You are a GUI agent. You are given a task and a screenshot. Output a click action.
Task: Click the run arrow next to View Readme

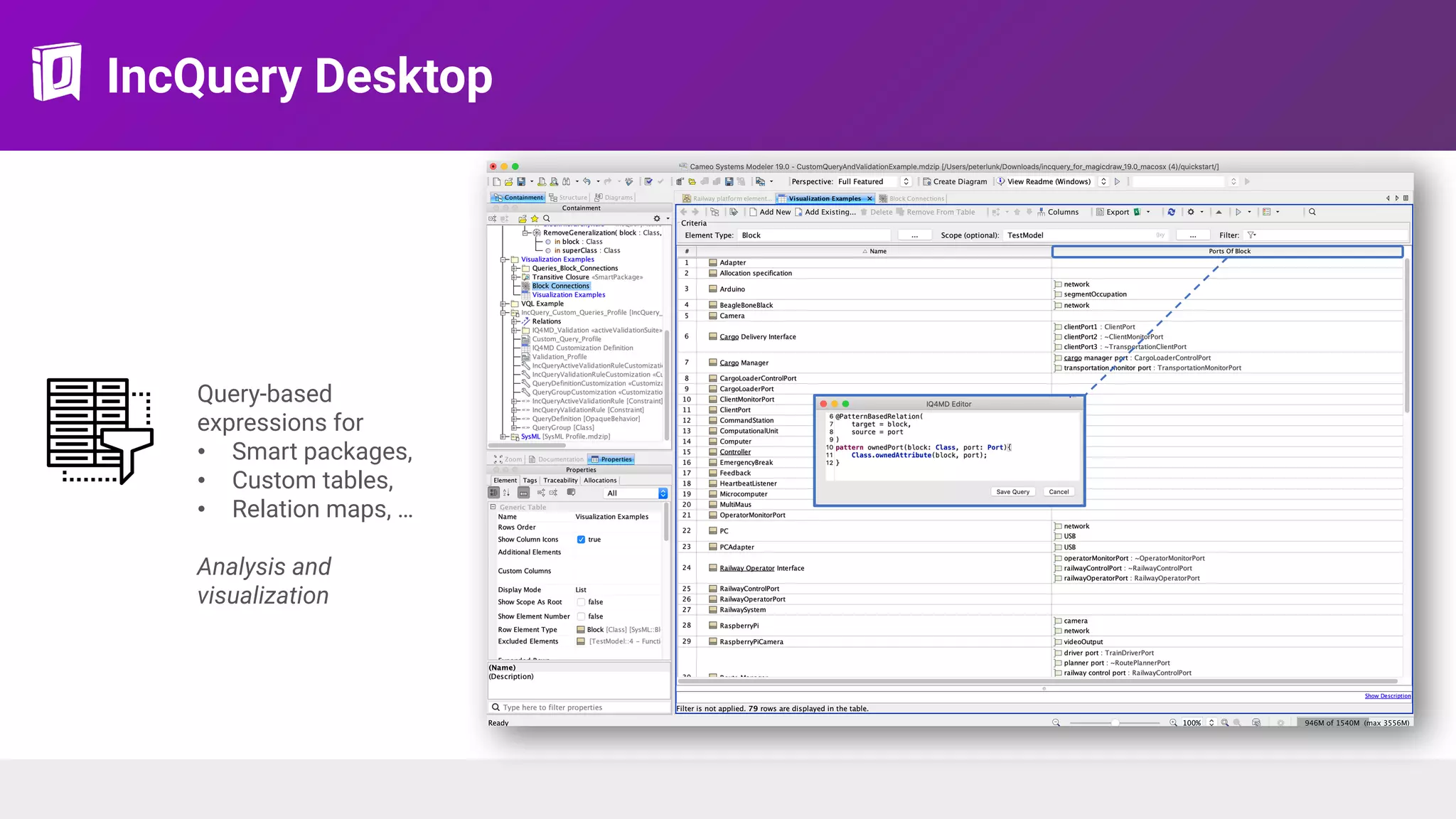pos(1118,182)
